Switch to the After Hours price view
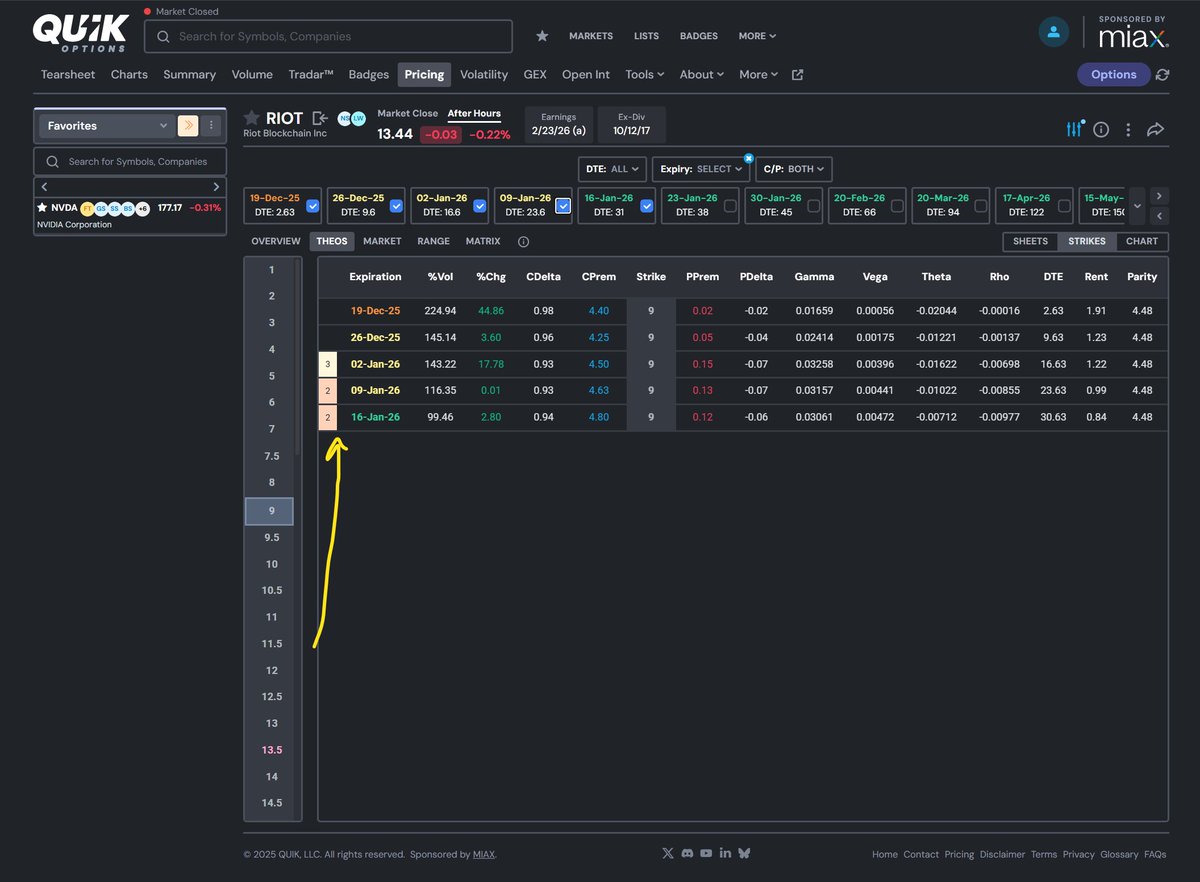This screenshot has width=1200, height=882. tap(474, 114)
